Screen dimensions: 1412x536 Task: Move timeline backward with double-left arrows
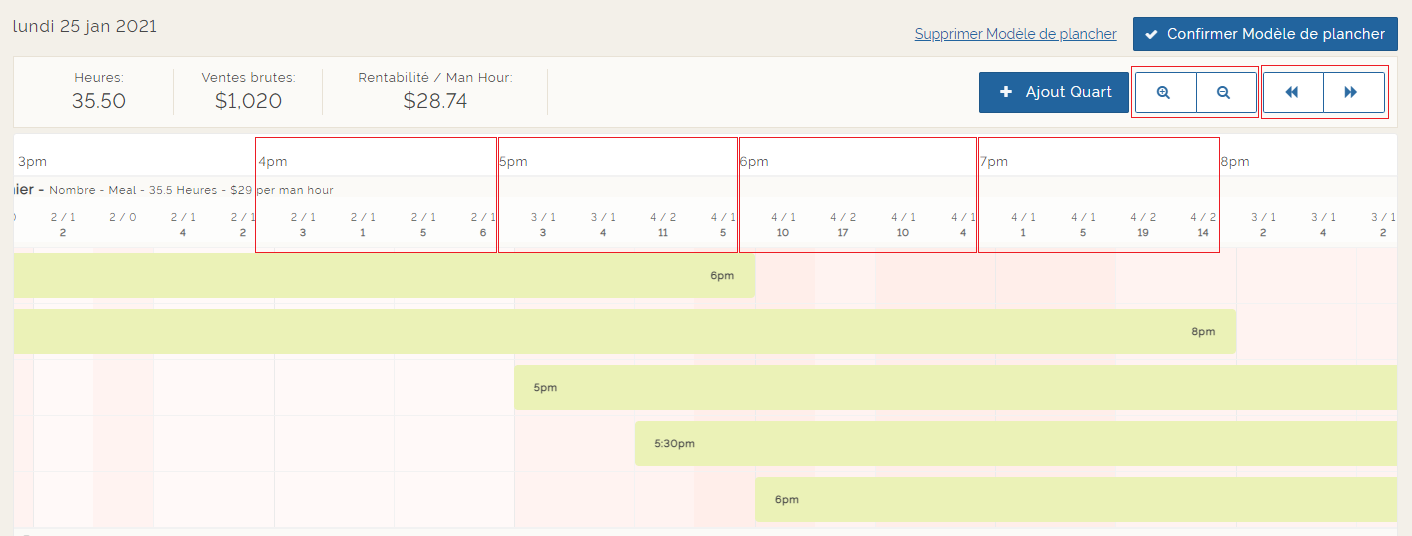click(x=1292, y=92)
